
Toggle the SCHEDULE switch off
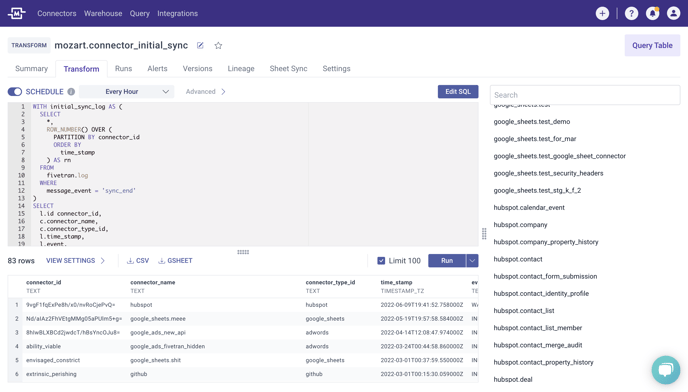point(14,91)
